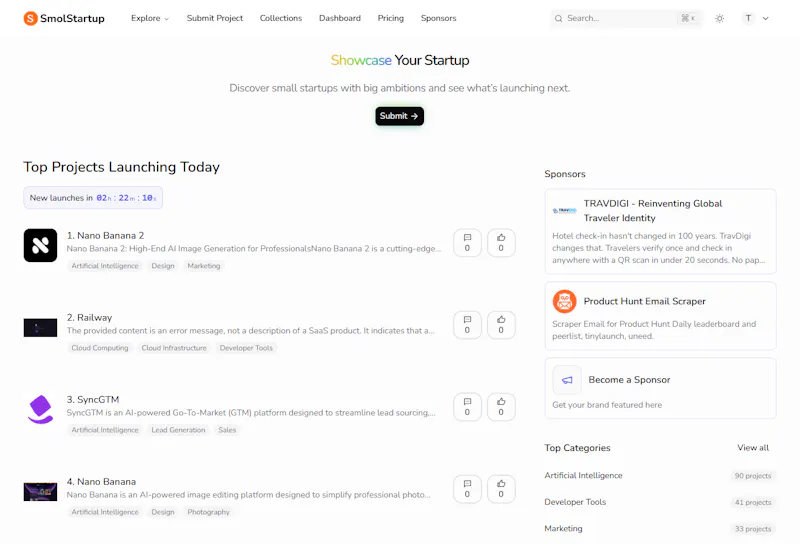
Task: Select the Cloud Infrastructure tag
Action: click(174, 348)
